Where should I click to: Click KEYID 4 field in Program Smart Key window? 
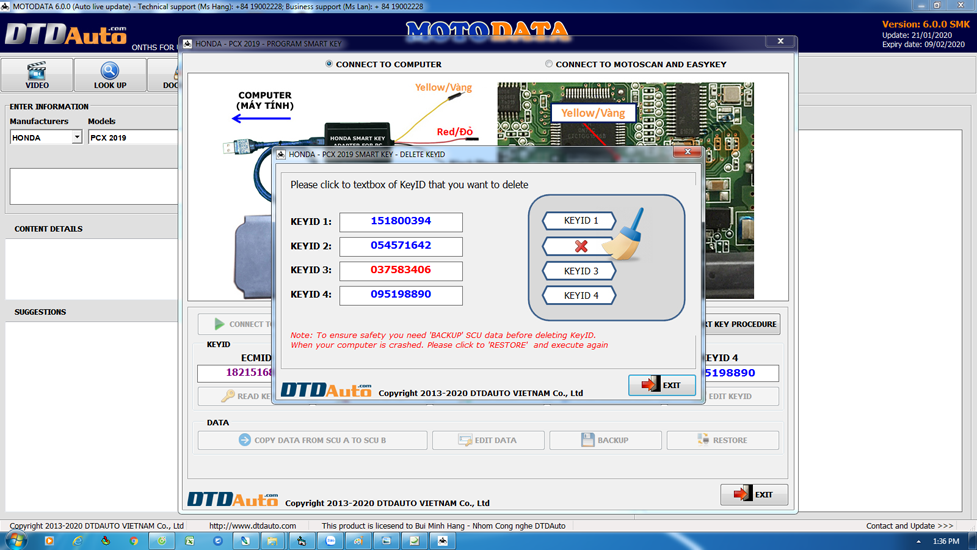741,372
